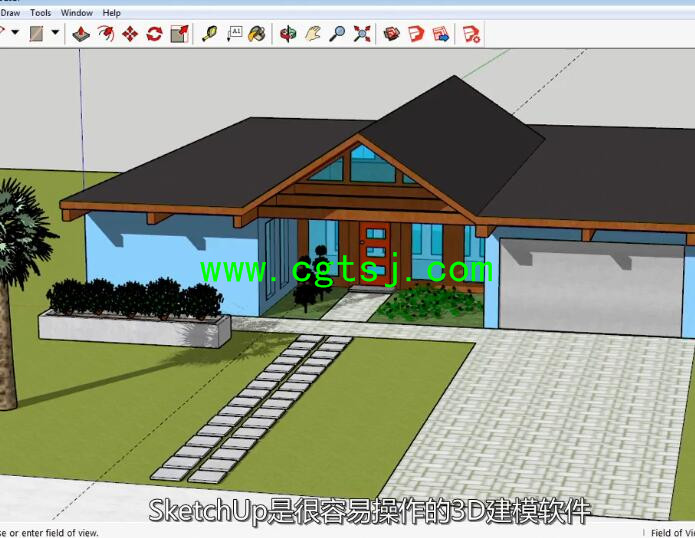Screen dimensions: 695x538
Task: Open the Extension Warehouse icon
Action: [416, 34]
